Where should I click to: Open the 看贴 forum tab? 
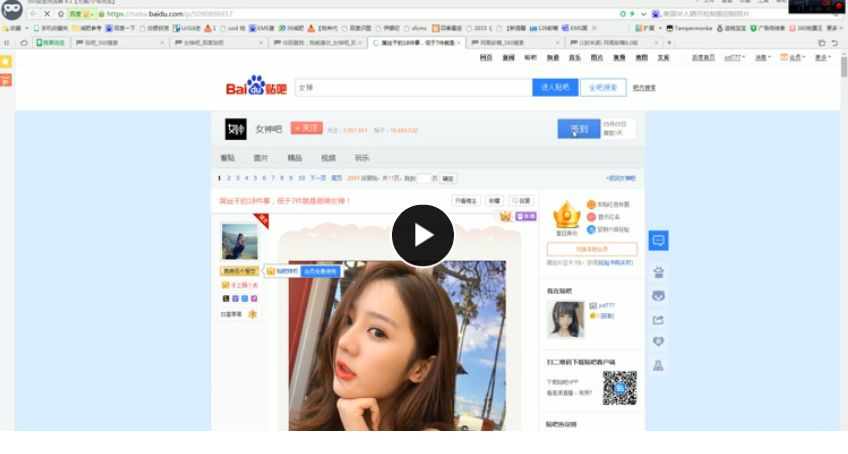point(228,158)
